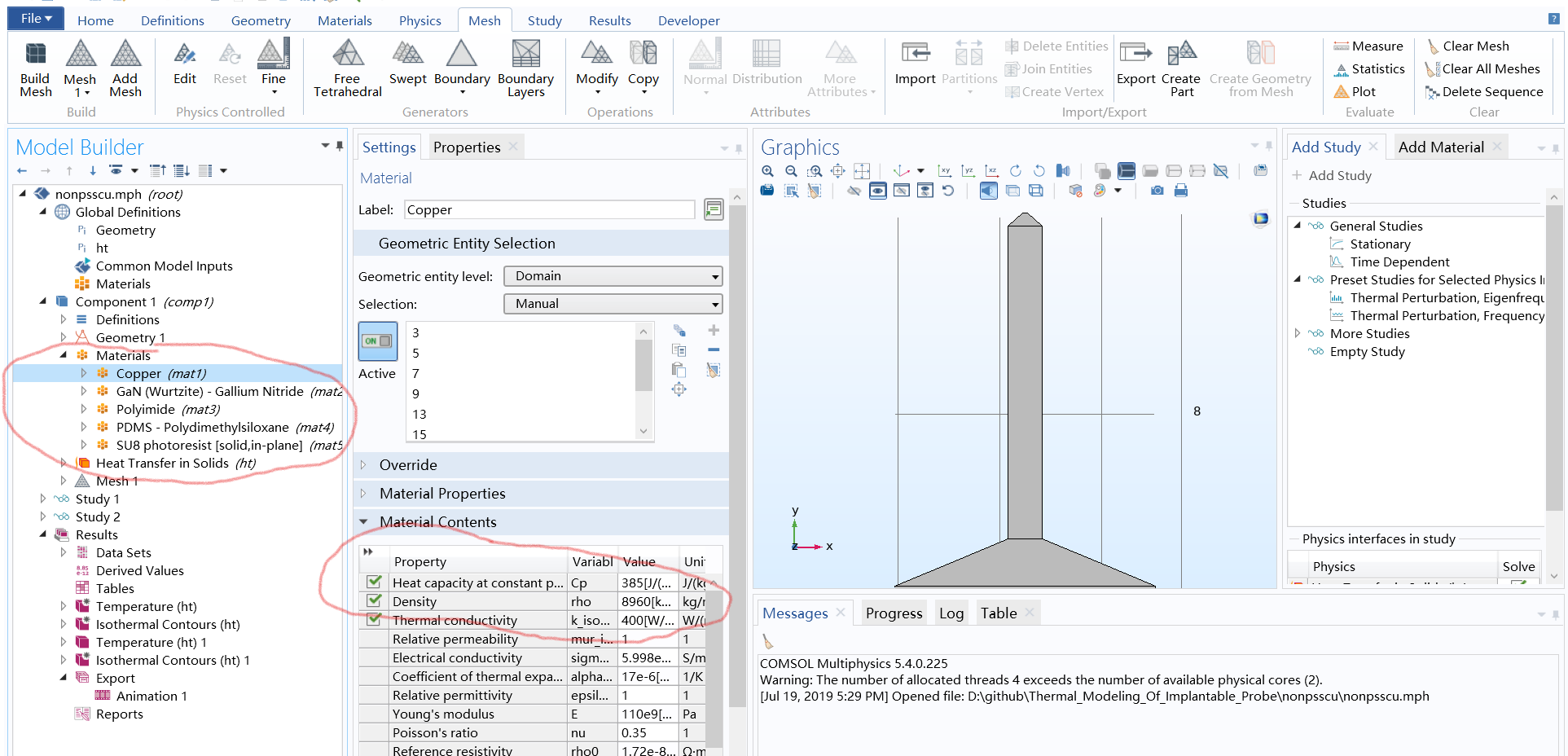
Task: Open Geometric entity level Domain dropdown
Action: [613, 276]
